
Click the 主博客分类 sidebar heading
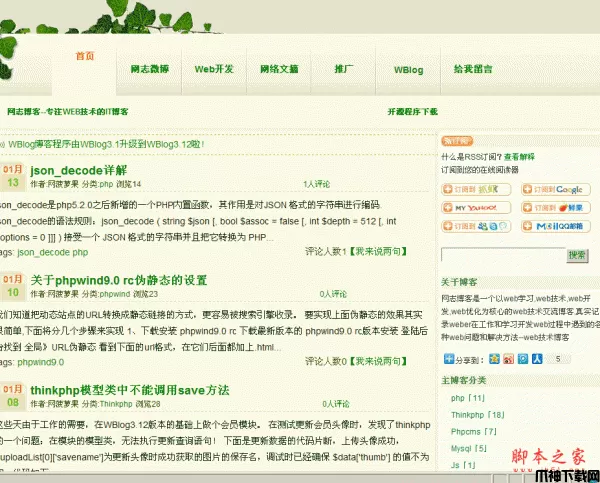(464, 380)
